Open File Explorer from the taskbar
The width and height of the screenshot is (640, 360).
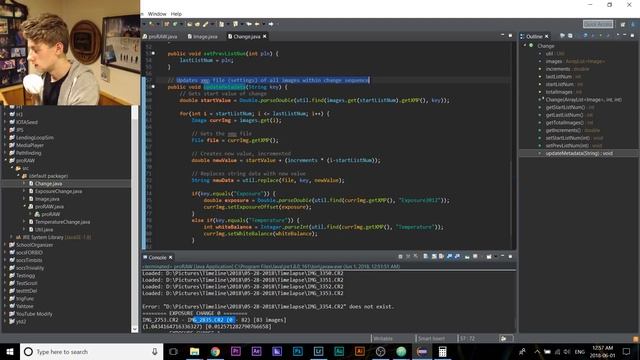pyautogui.click(x=194, y=351)
